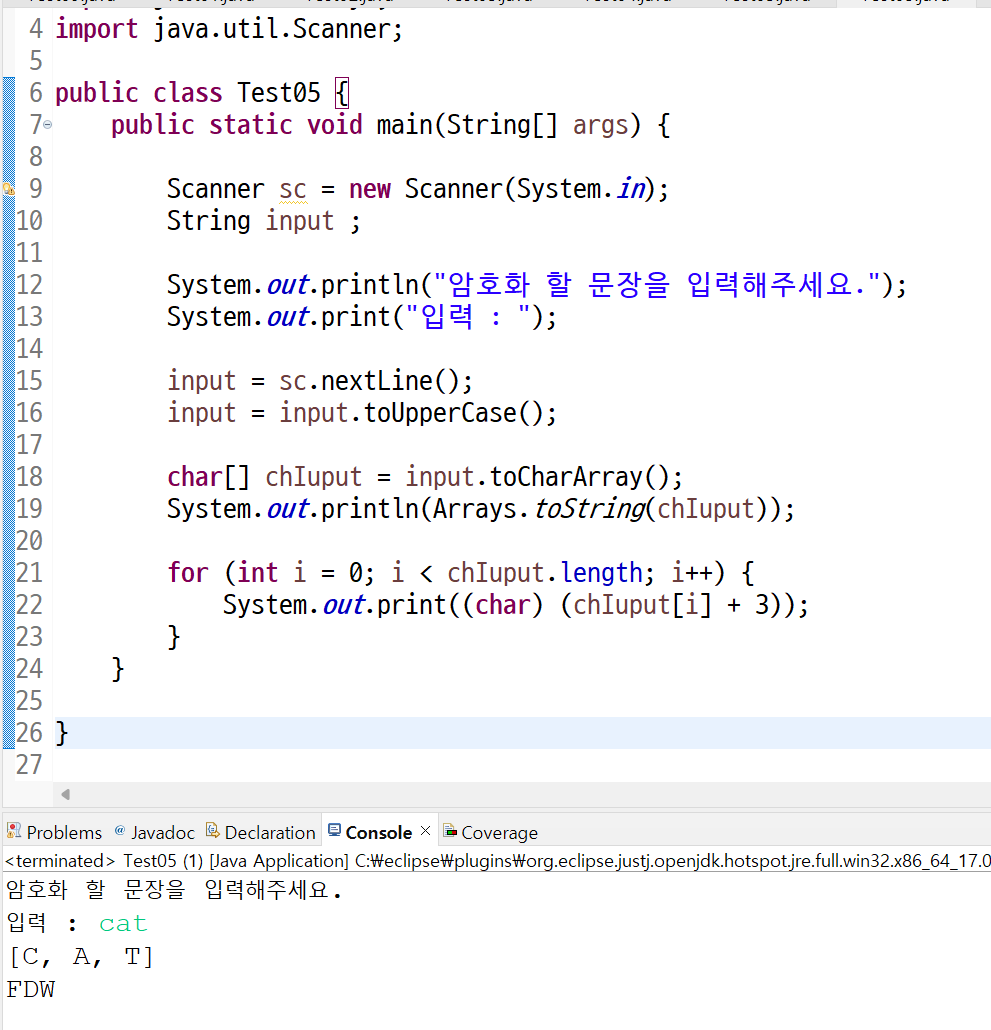The width and height of the screenshot is (991, 1030).
Task: Click the green 'cat' input in the console
Action: 123,924
